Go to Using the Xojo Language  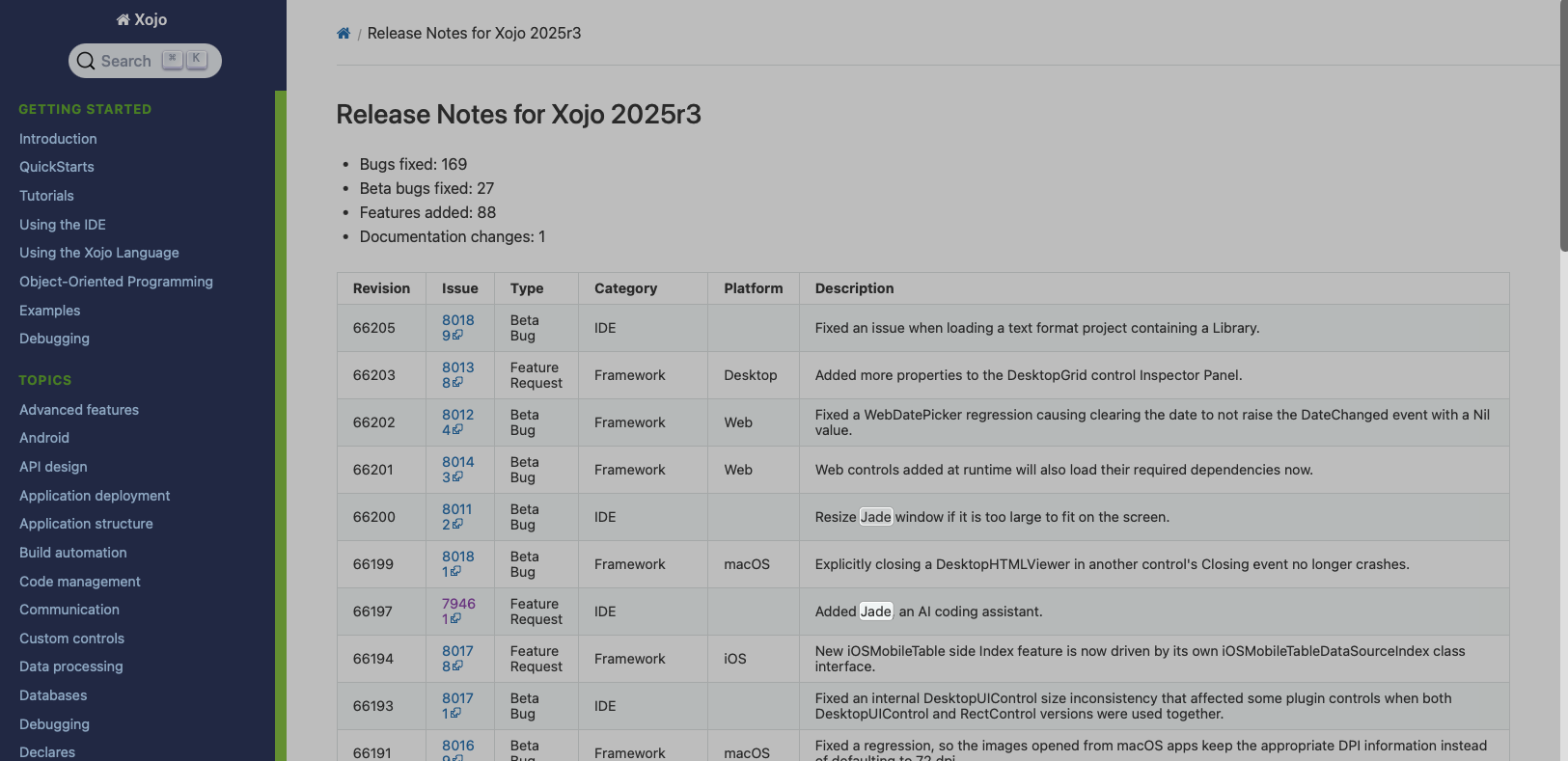point(99,253)
